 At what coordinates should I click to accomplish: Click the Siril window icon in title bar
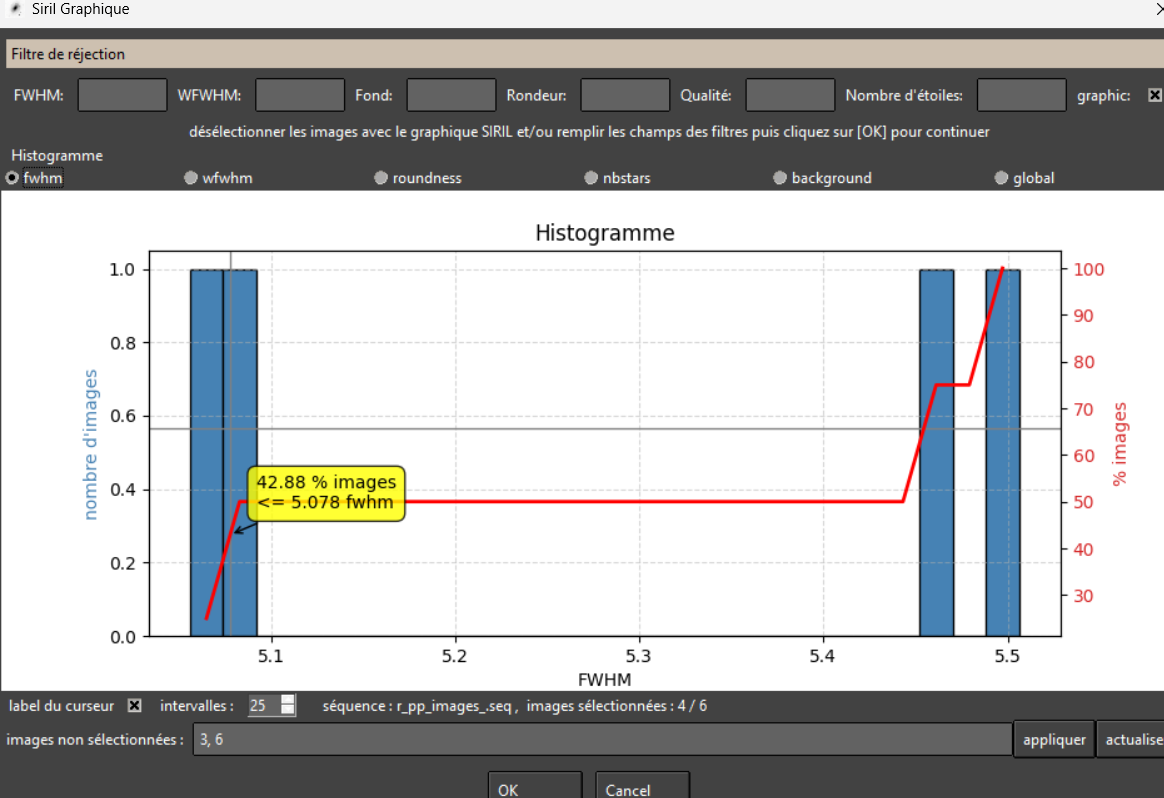tap(15, 9)
